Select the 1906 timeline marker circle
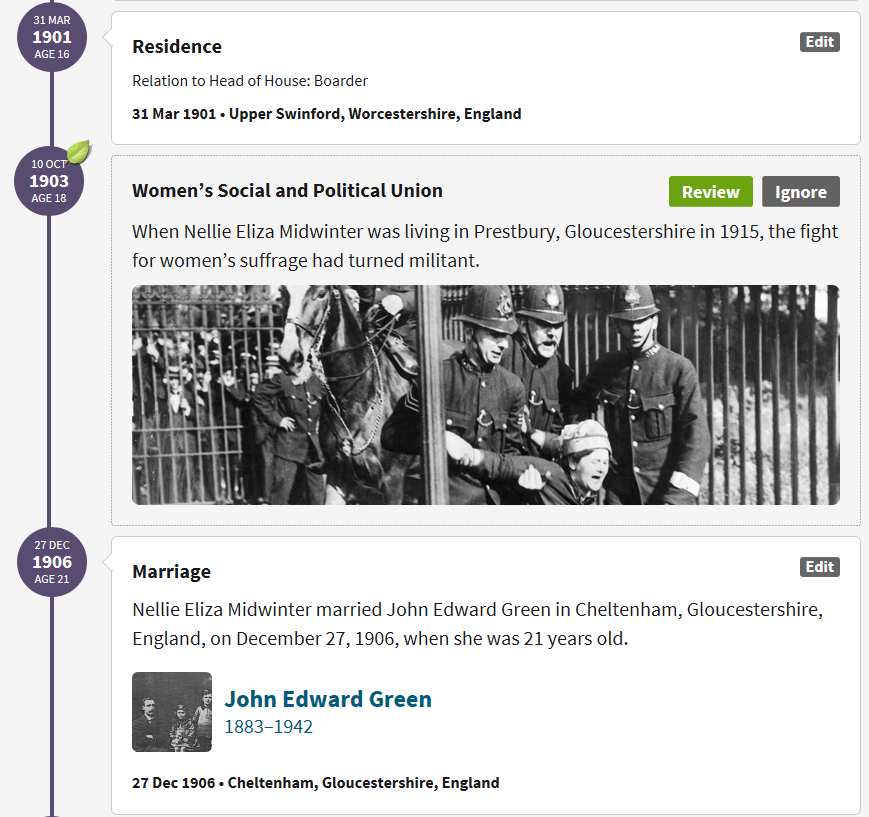Screen dimensions: 869x817 51,562
